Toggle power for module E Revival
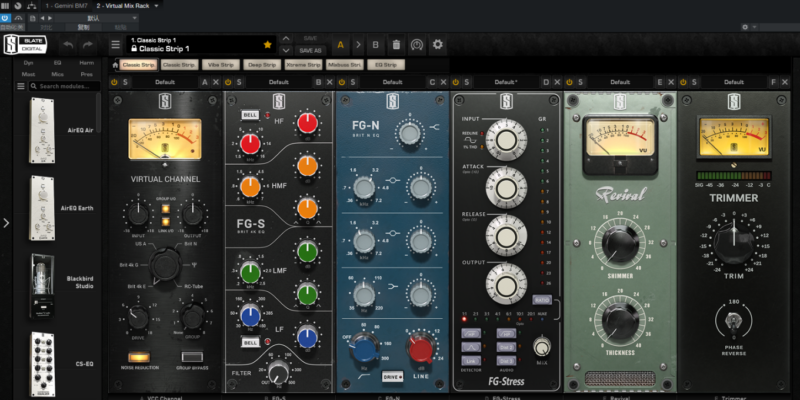Screen dimensions: 800x400 [569, 82]
